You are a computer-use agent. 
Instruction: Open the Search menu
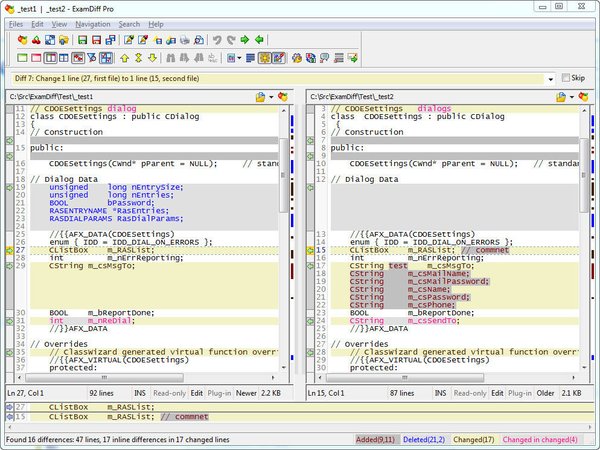(129, 23)
